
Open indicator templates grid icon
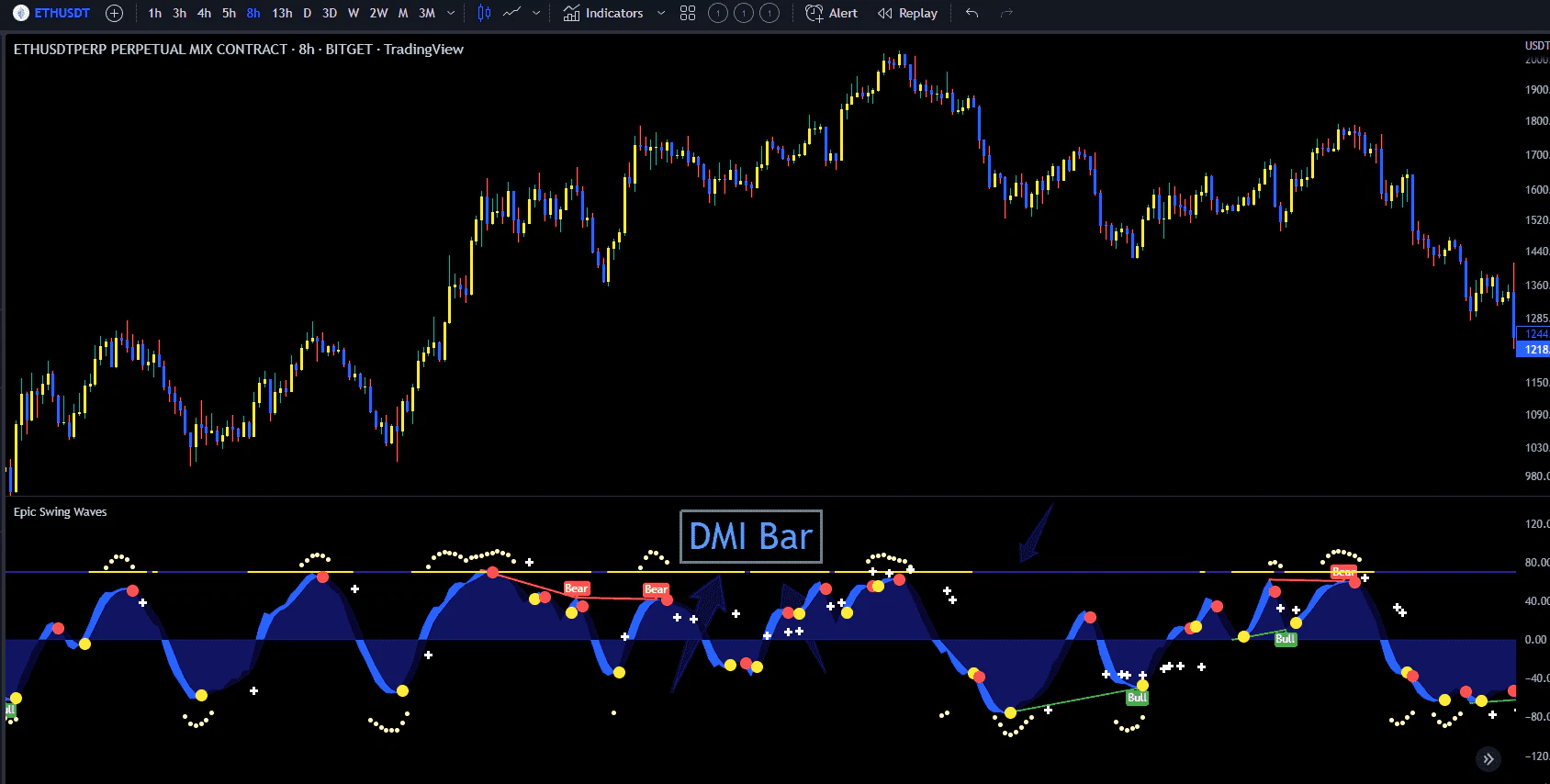click(x=688, y=13)
